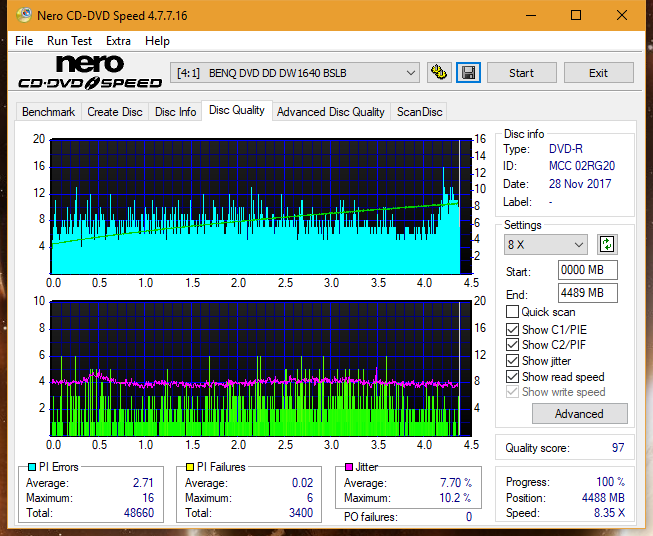The image size is (653, 536).
Task: Toggle the Quick scan checkbox
Action: pos(512,312)
